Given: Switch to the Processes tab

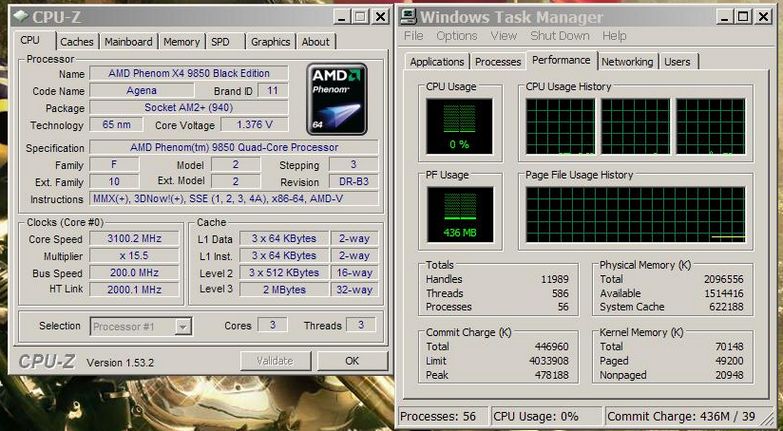Looking at the screenshot, I should pyautogui.click(x=498, y=62).
